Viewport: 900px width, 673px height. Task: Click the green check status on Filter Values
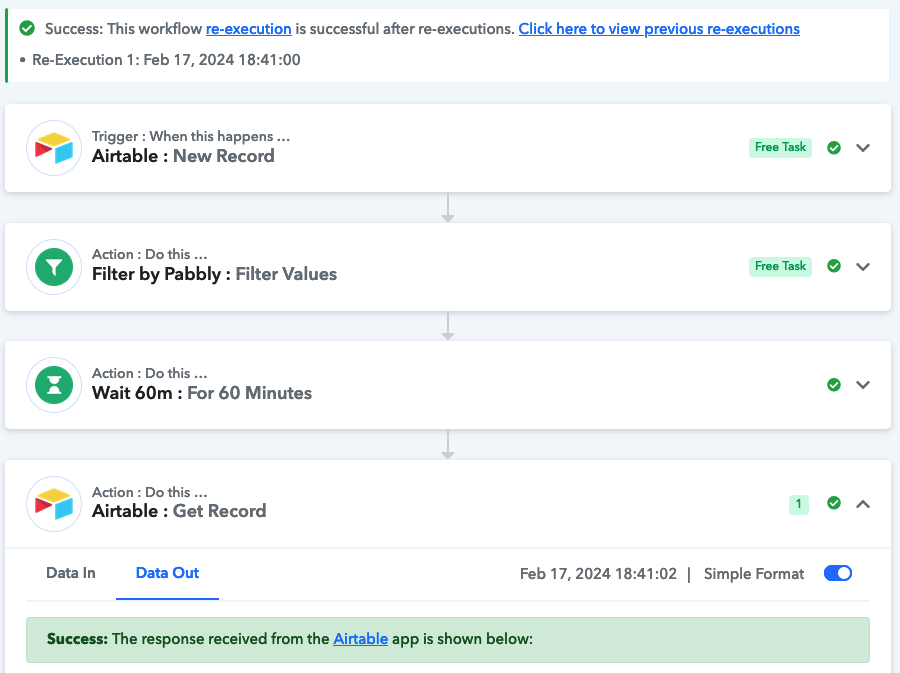coord(834,266)
